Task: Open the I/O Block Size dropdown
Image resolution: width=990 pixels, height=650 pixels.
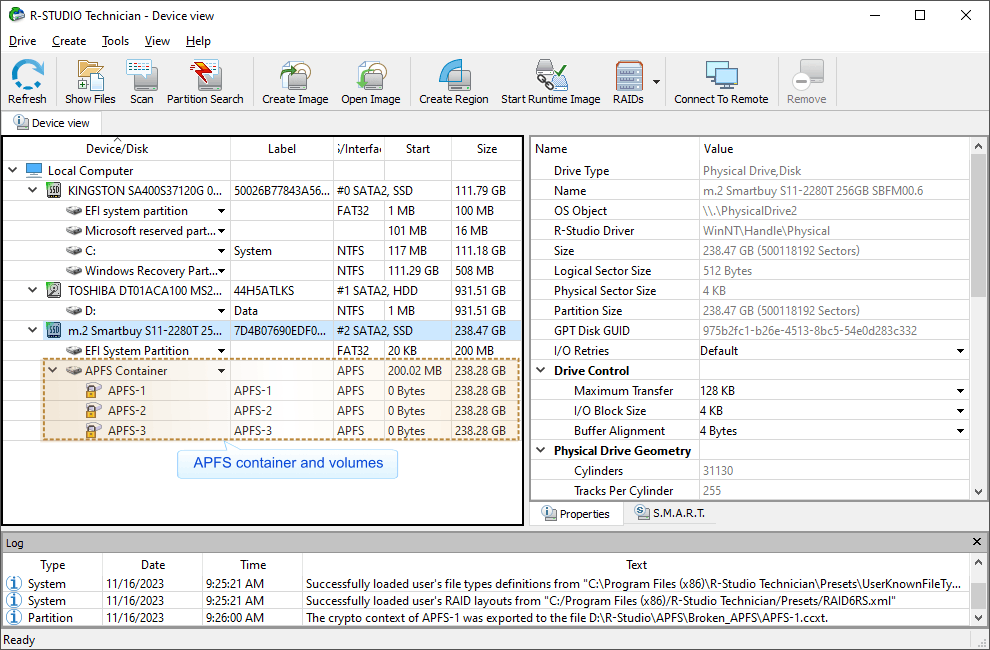Action: click(x=960, y=411)
